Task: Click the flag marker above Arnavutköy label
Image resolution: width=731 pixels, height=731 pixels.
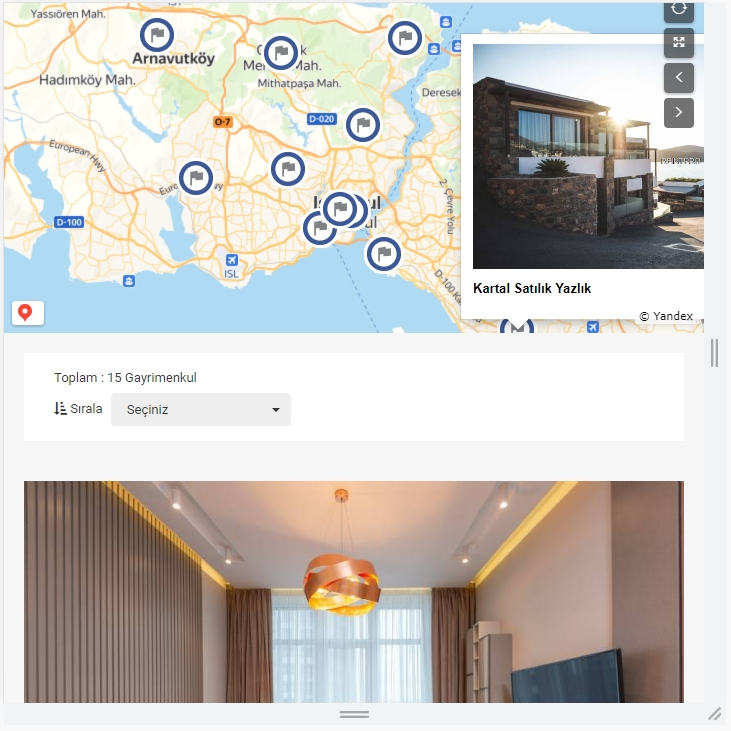Action: click(x=157, y=35)
